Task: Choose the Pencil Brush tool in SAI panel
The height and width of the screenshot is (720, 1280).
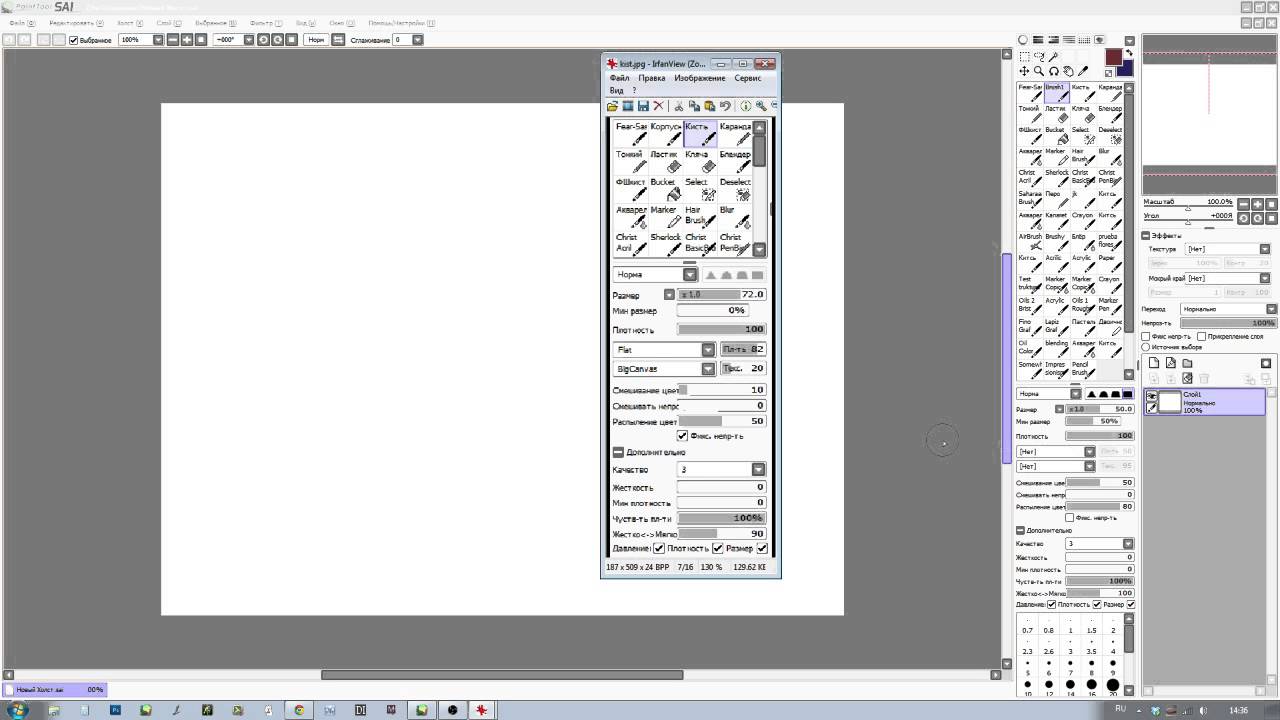Action: (1082, 370)
